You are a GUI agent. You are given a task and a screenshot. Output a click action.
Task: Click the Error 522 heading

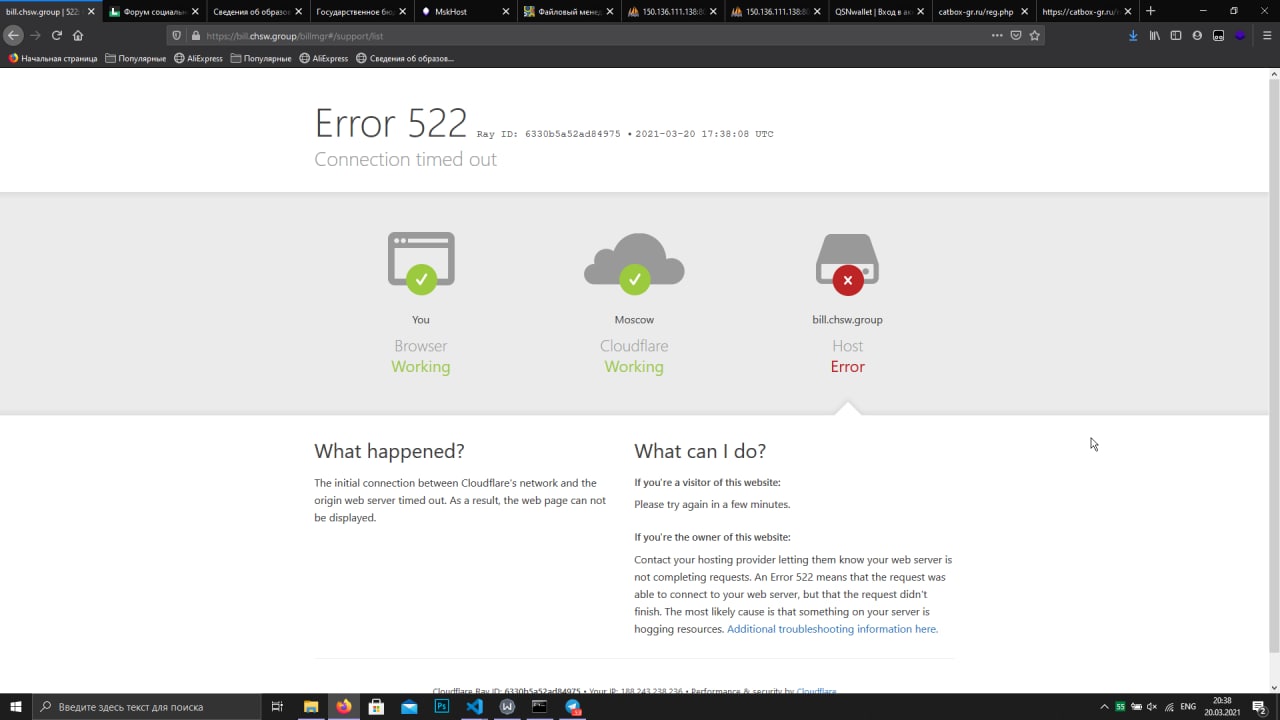391,123
